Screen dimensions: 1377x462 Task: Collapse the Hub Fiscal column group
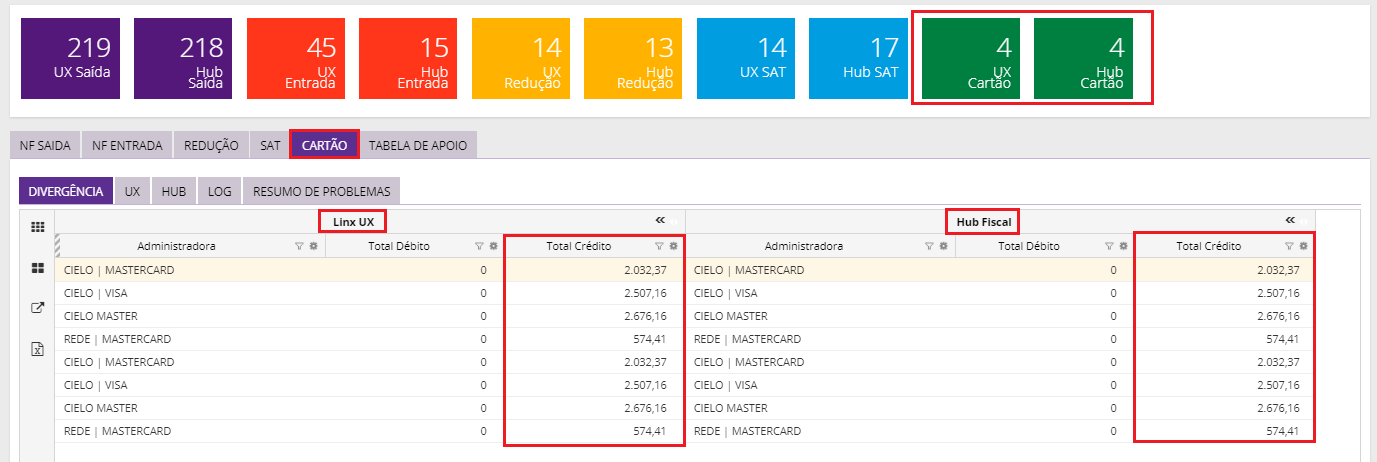[x=1290, y=220]
